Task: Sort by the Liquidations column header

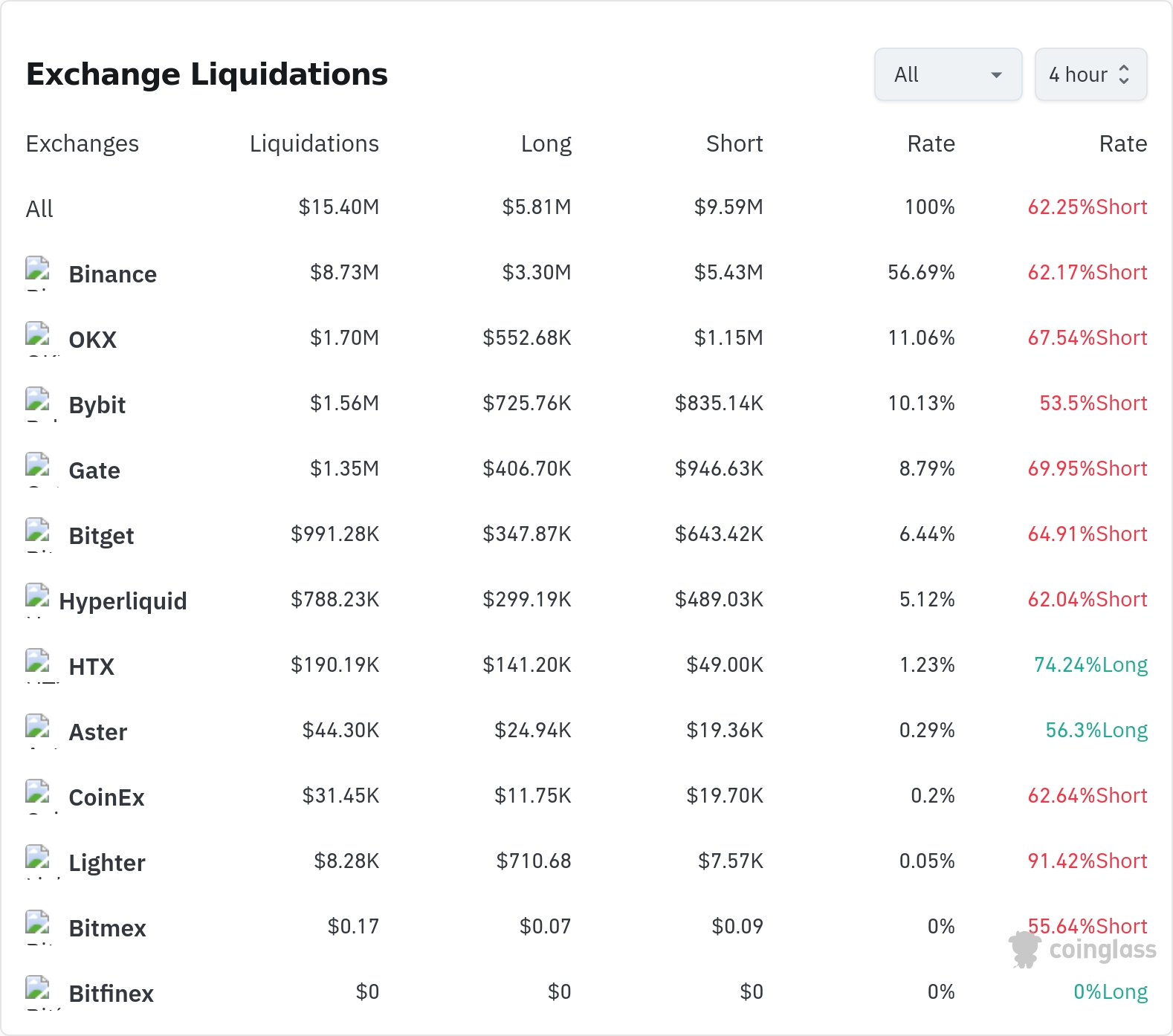Action: tap(314, 143)
